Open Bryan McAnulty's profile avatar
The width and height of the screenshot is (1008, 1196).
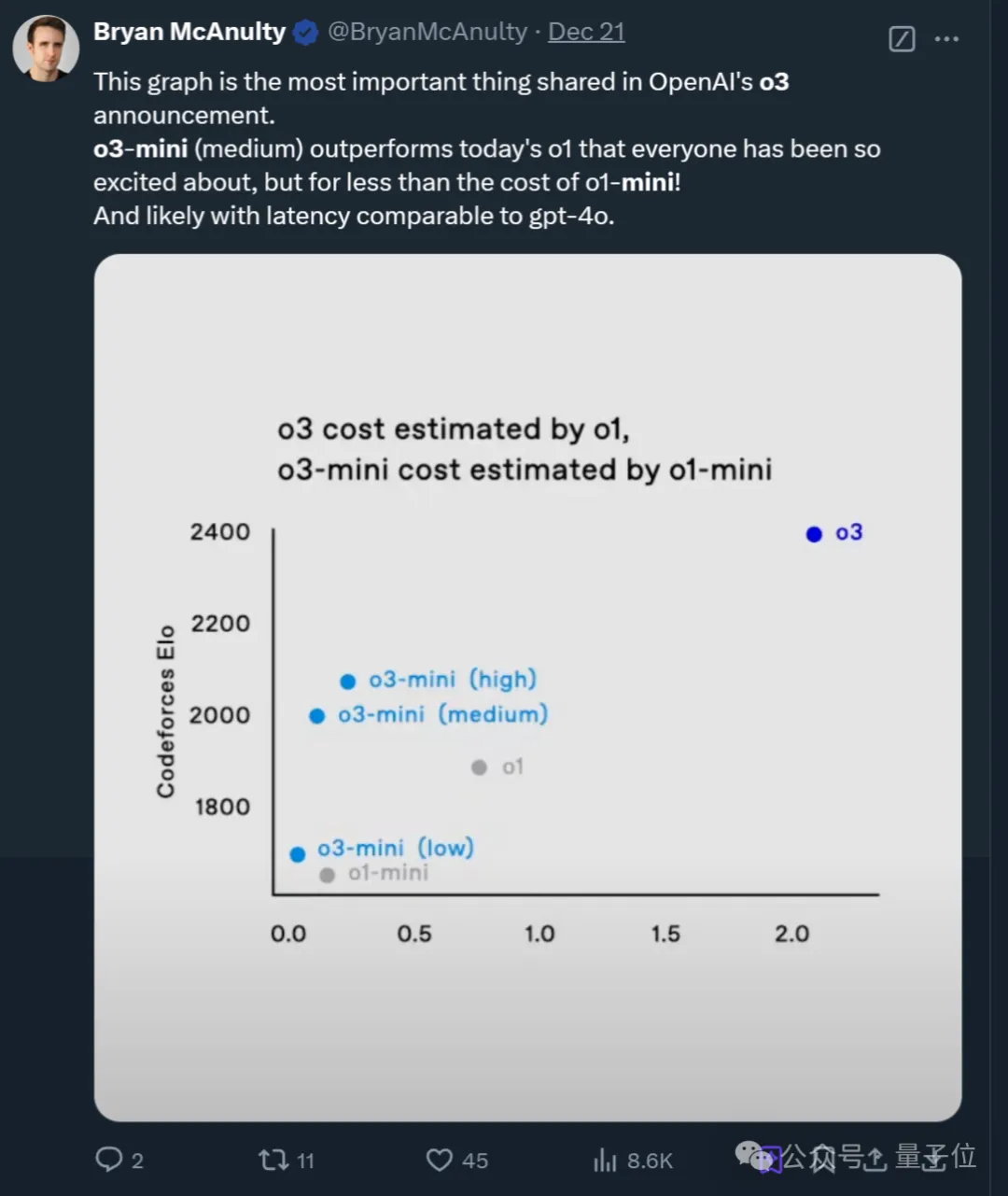46,49
